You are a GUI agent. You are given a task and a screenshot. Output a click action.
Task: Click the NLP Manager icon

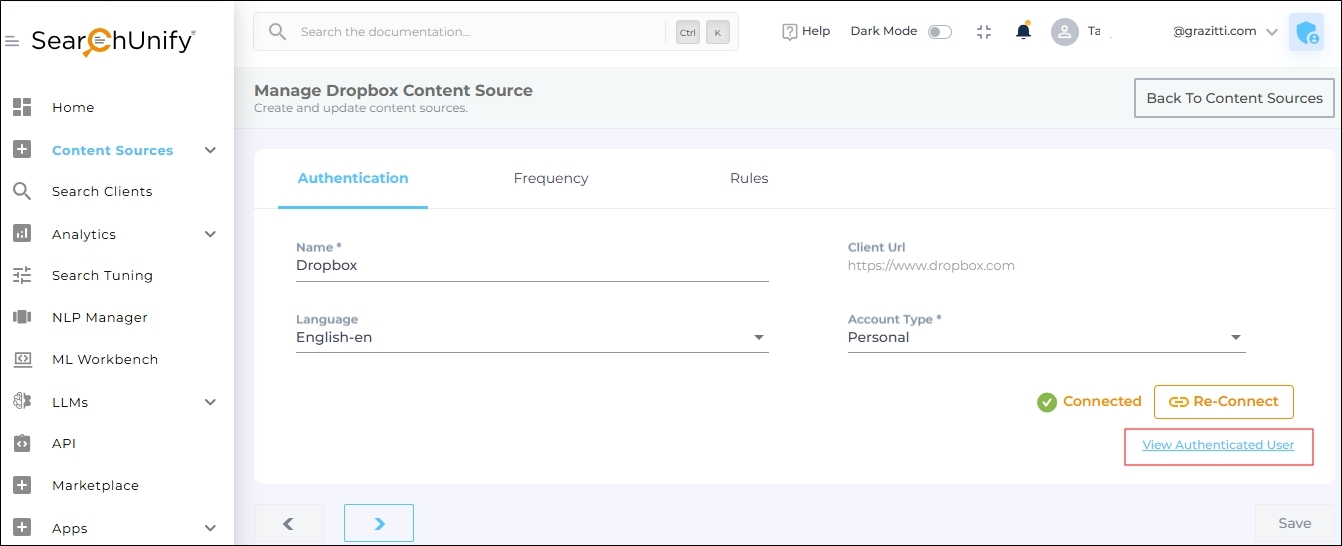pyautogui.click(x=22, y=317)
